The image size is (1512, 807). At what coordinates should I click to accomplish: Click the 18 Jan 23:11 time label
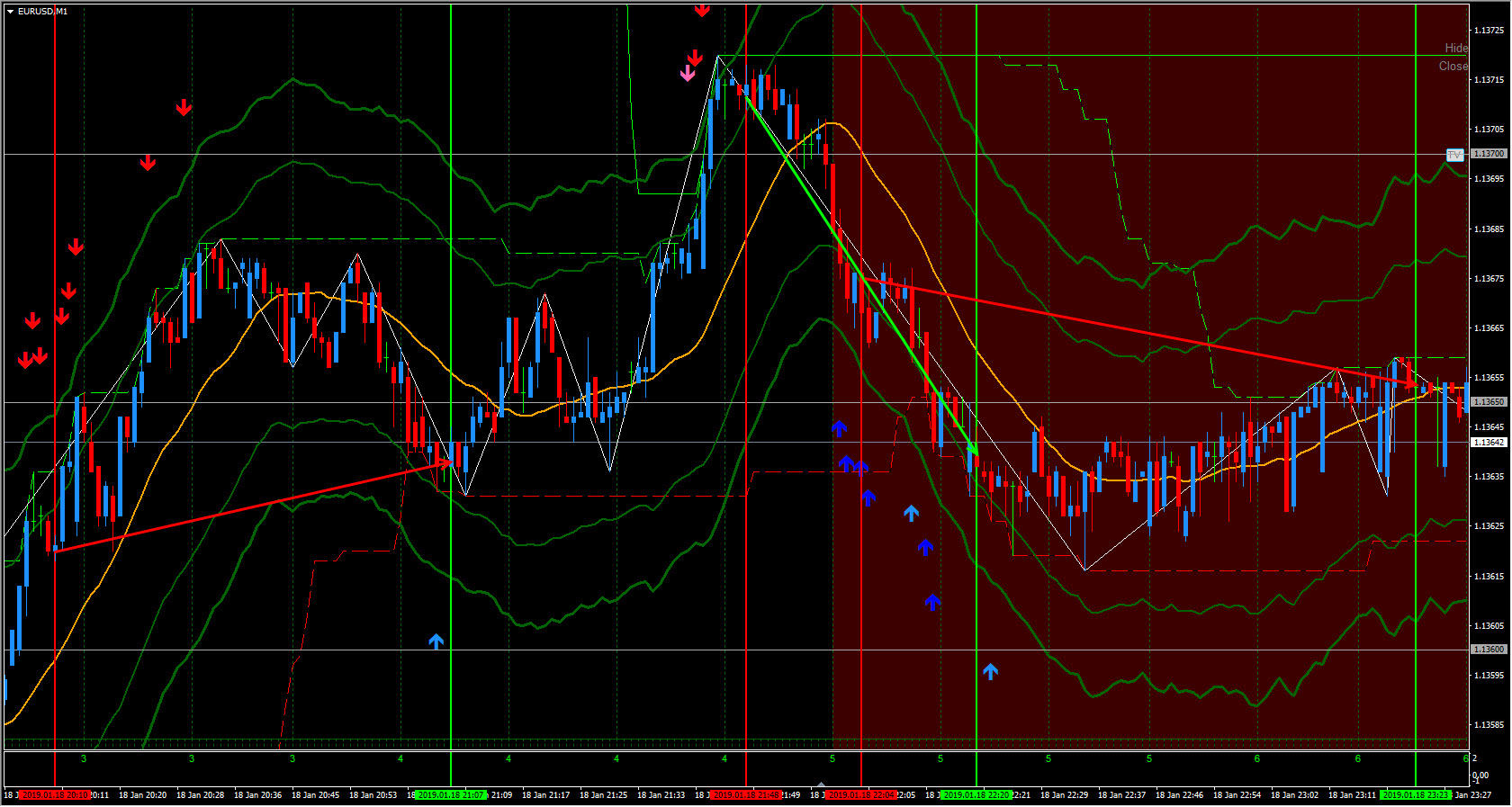[x=1352, y=795]
